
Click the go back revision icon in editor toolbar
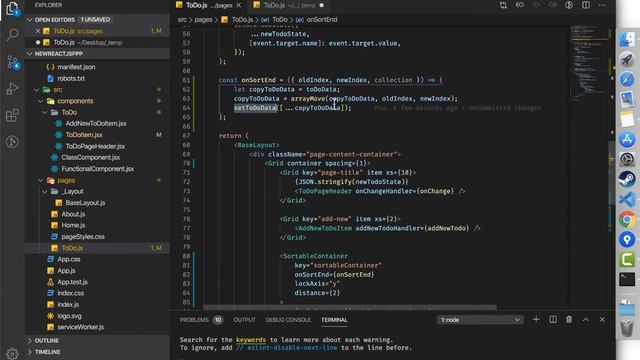click(520, 5)
